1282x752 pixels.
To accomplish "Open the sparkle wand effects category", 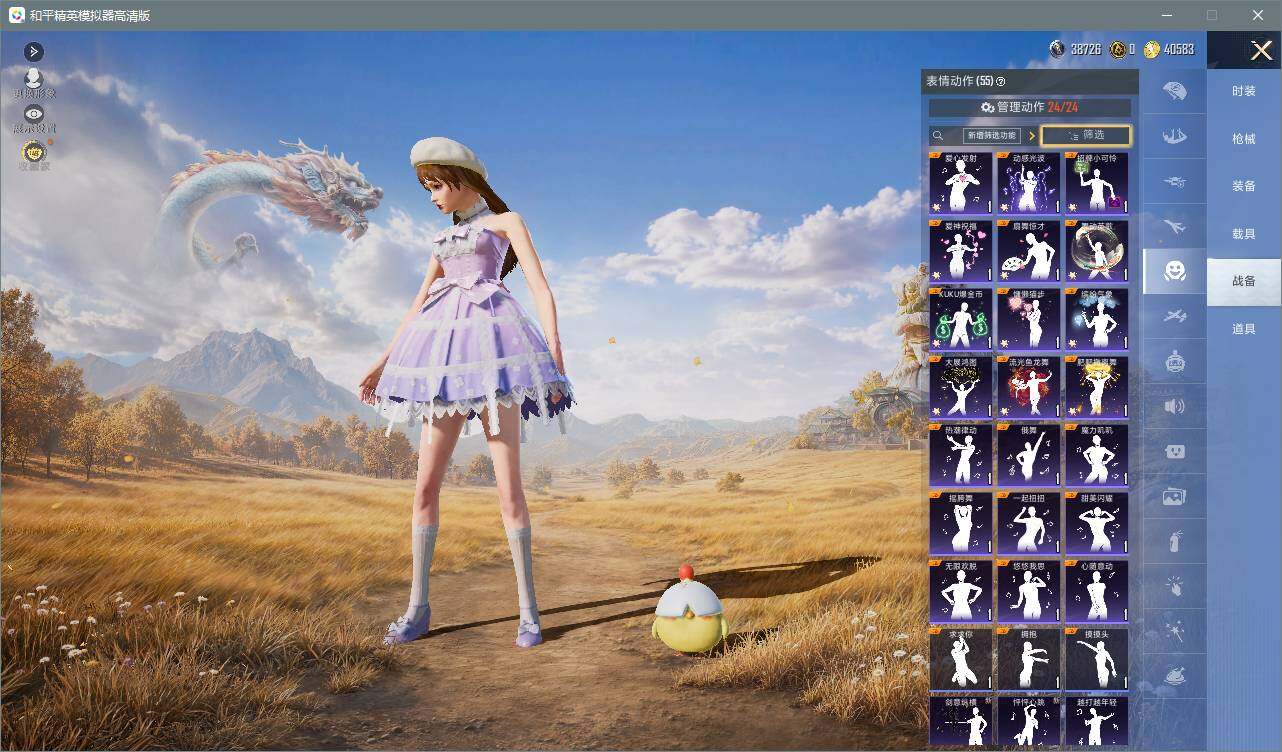I will click(1175, 631).
